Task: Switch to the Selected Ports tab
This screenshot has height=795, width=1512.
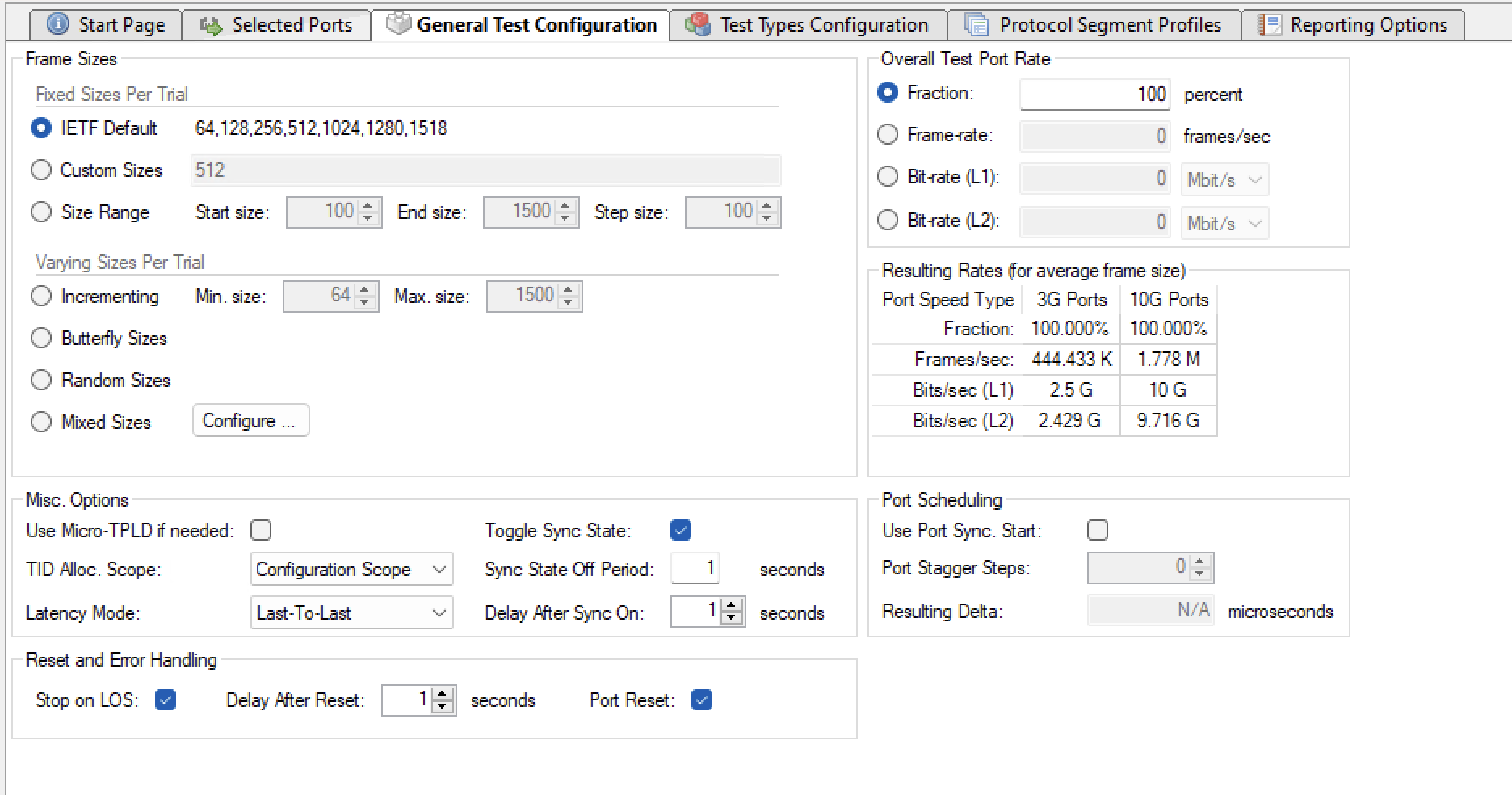Action: pos(276,25)
